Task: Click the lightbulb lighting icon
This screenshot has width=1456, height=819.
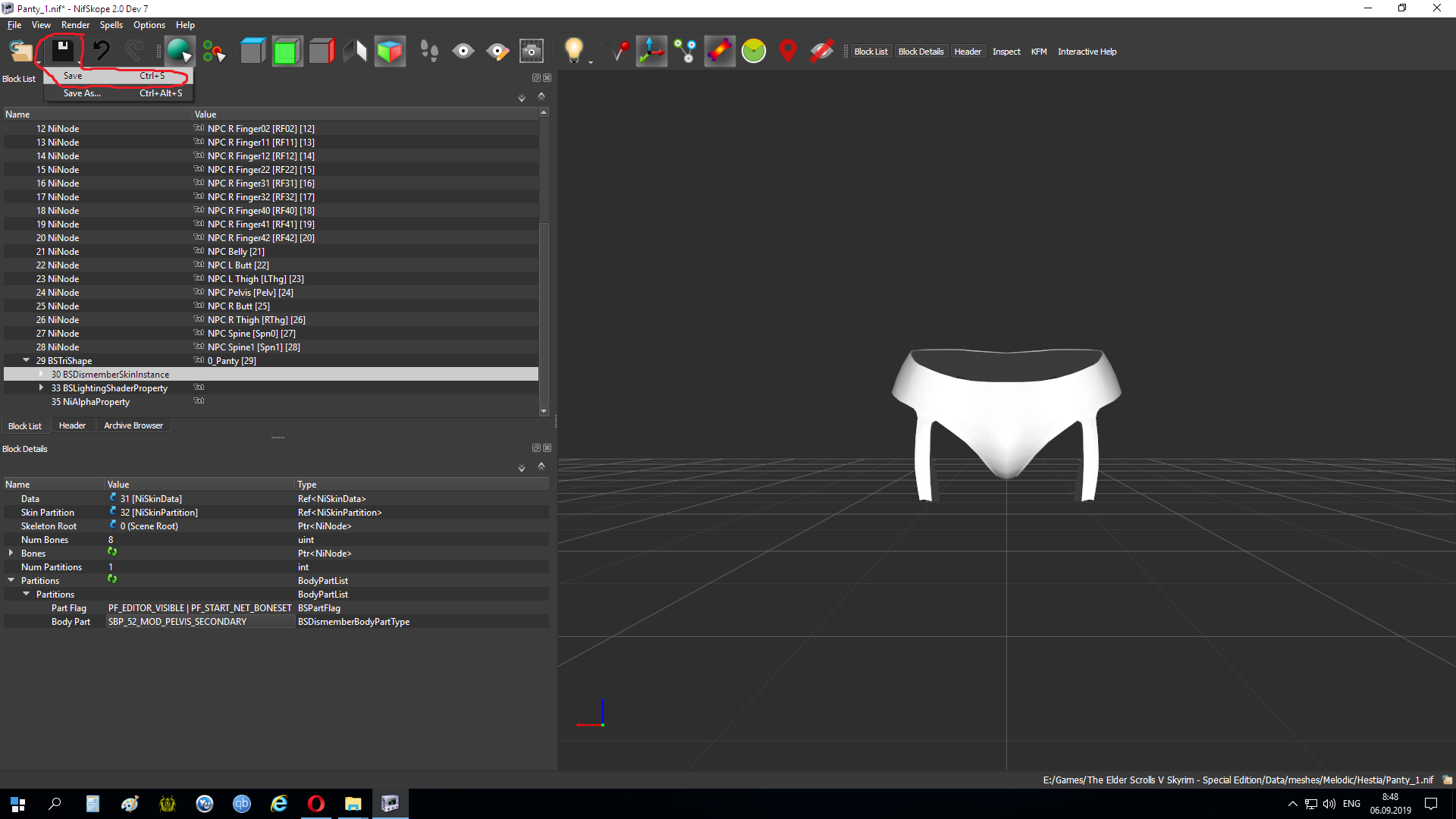Action: click(x=574, y=51)
